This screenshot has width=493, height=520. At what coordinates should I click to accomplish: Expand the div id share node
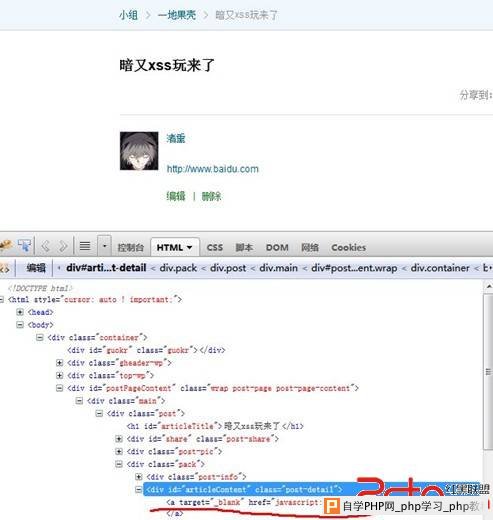(x=119, y=439)
